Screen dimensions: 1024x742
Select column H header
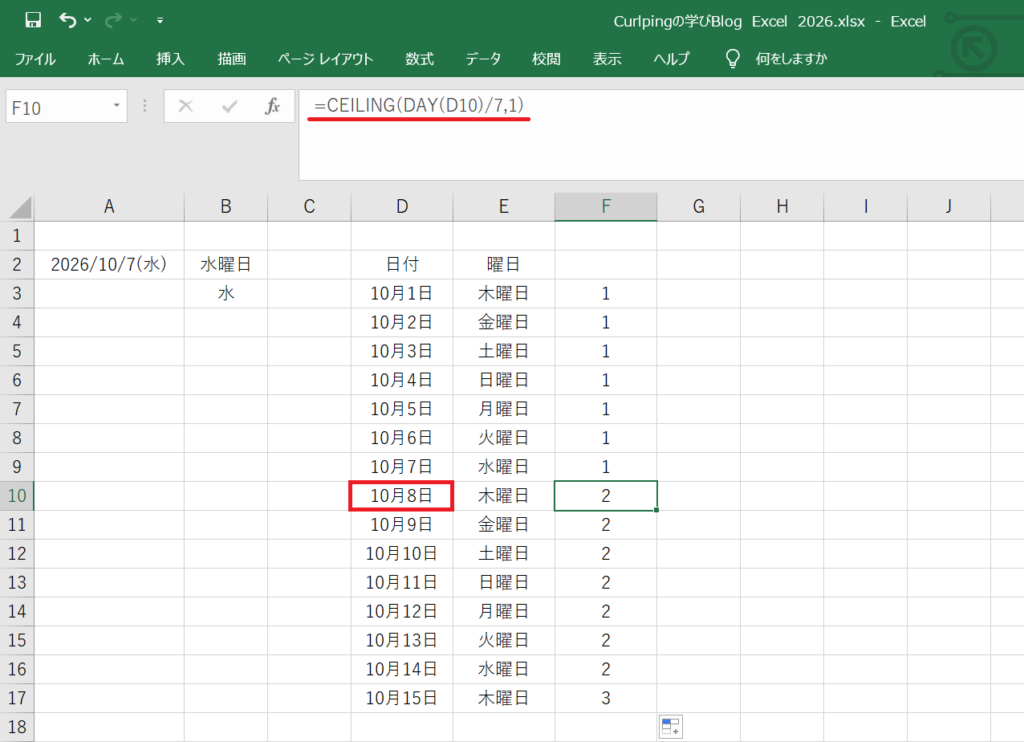(x=782, y=207)
